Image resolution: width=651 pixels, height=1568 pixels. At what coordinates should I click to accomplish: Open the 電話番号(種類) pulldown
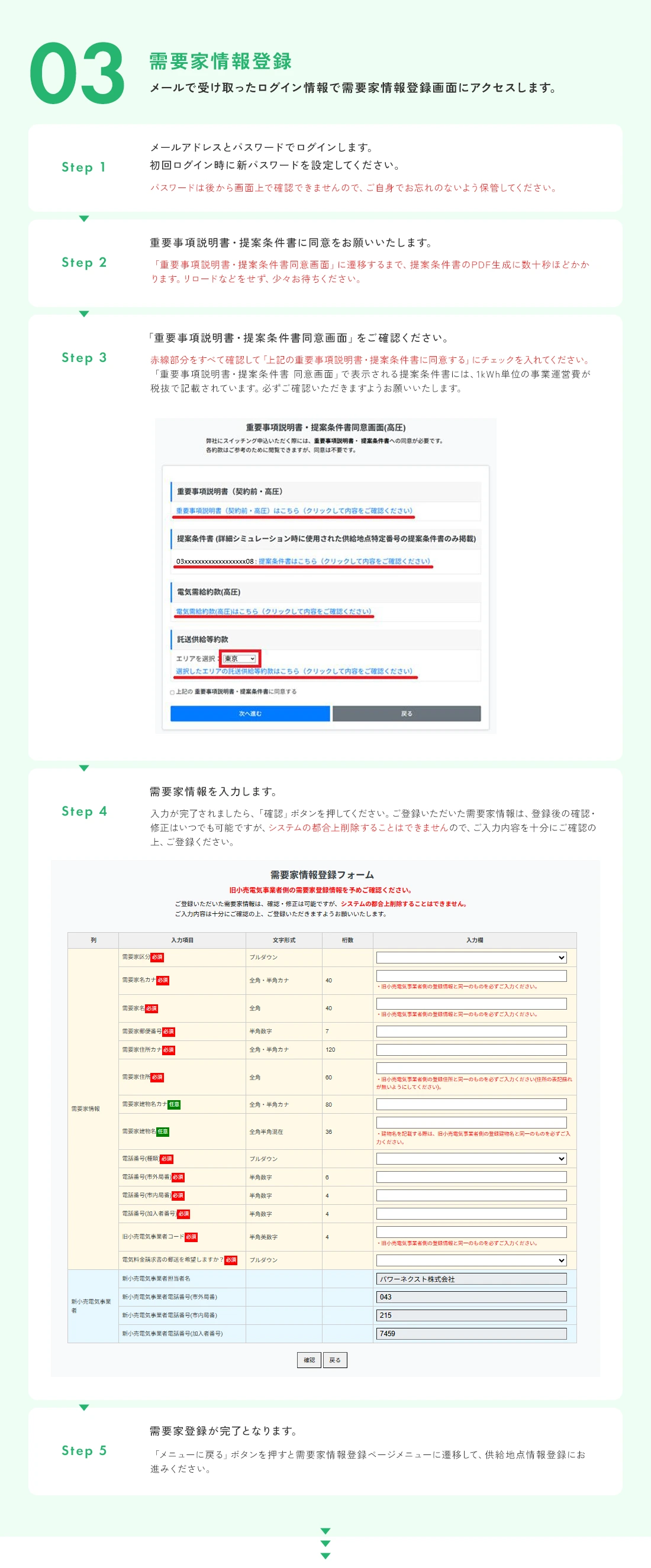click(470, 1158)
